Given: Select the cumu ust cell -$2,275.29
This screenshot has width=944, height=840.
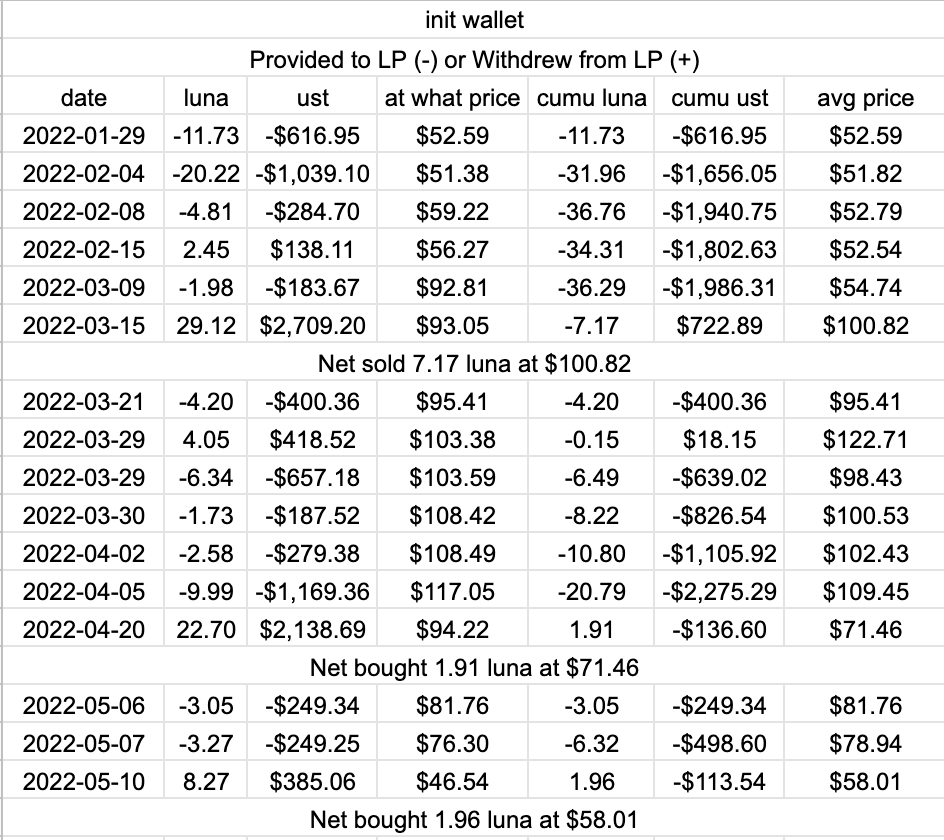Looking at the screenshot, I should tap(719, 592).
